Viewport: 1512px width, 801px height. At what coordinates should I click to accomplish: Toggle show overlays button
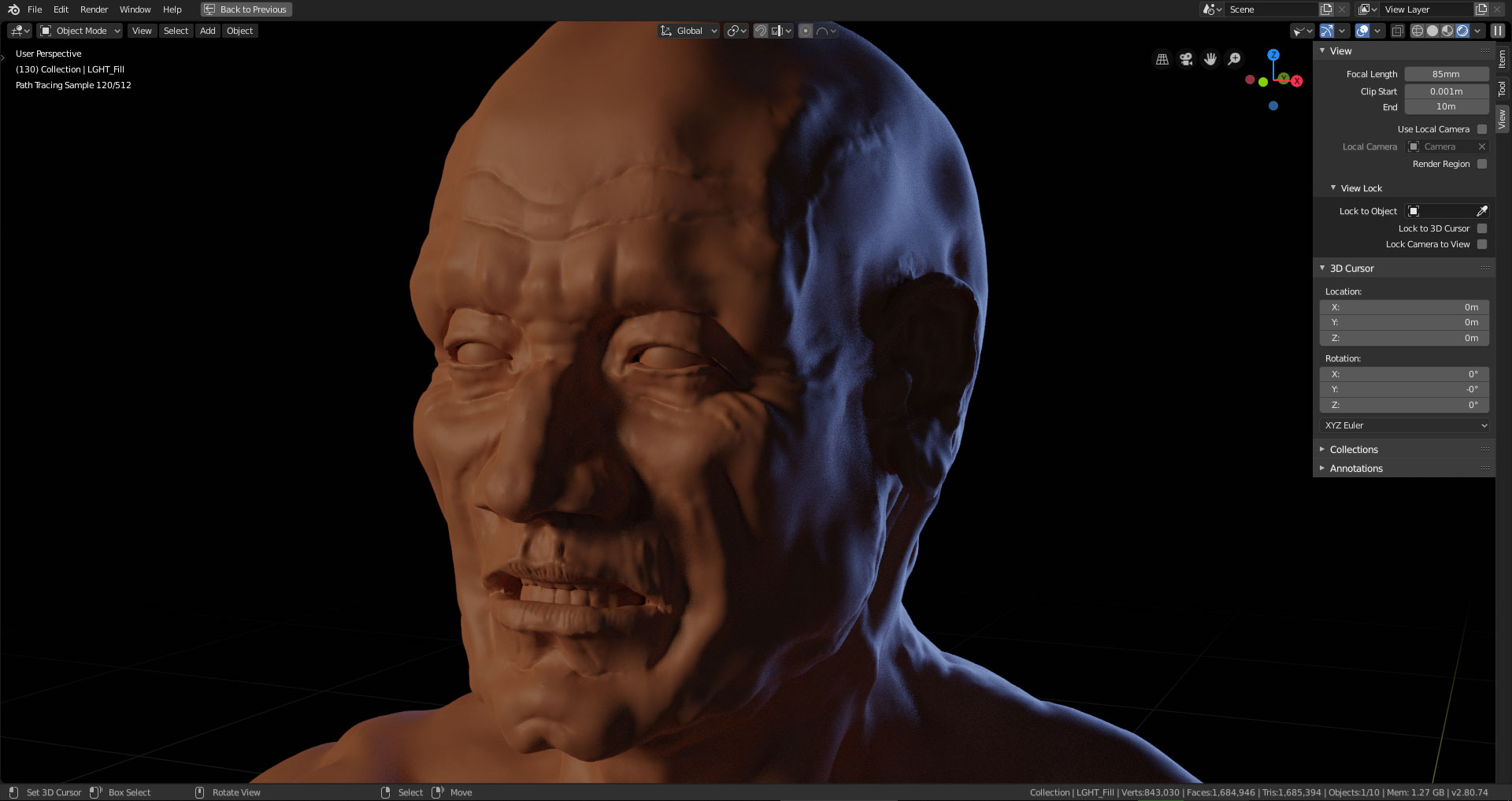(1362, 31)
